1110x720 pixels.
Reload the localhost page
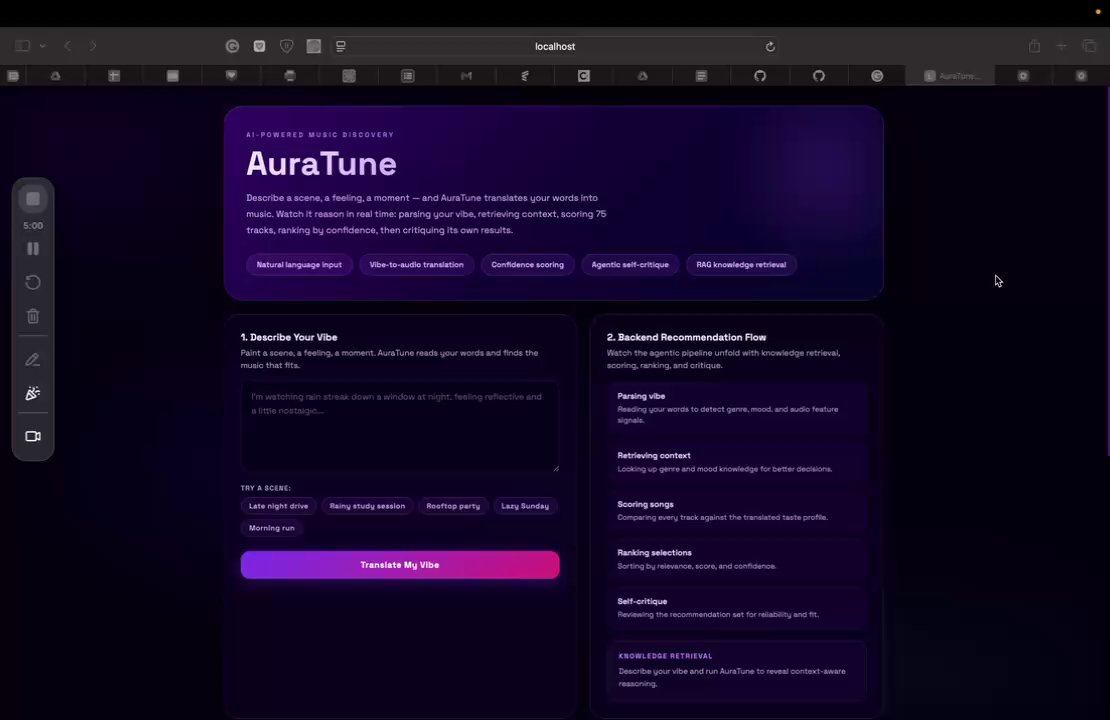(770, 46)
